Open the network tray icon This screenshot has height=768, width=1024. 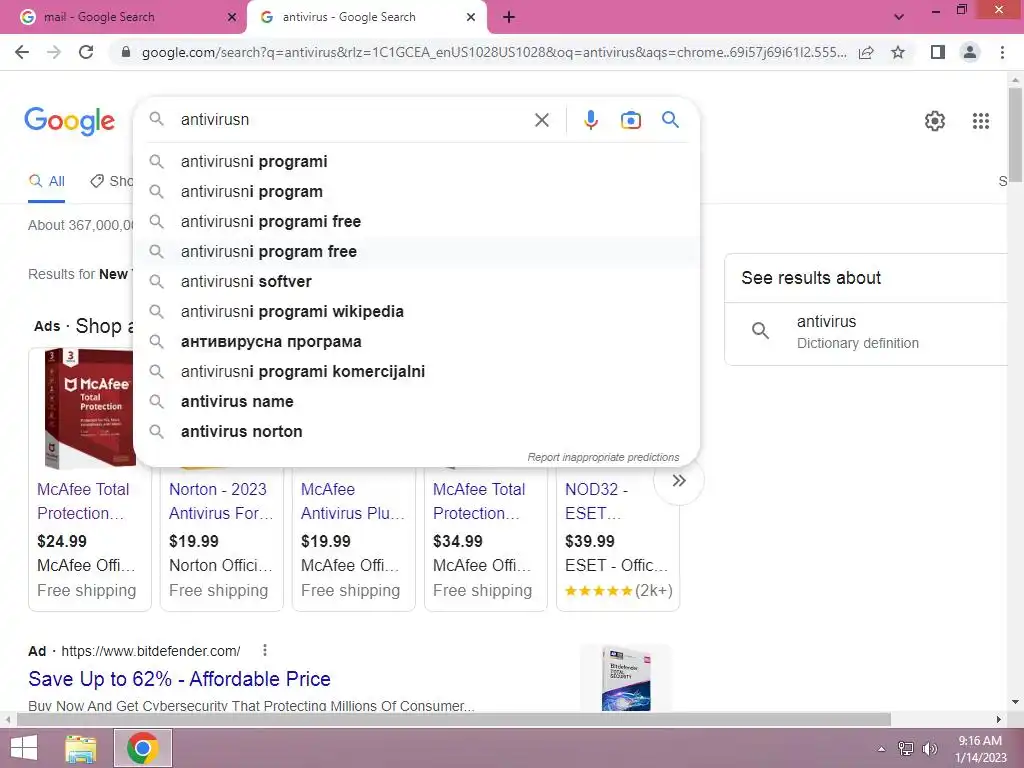[905, 749]
